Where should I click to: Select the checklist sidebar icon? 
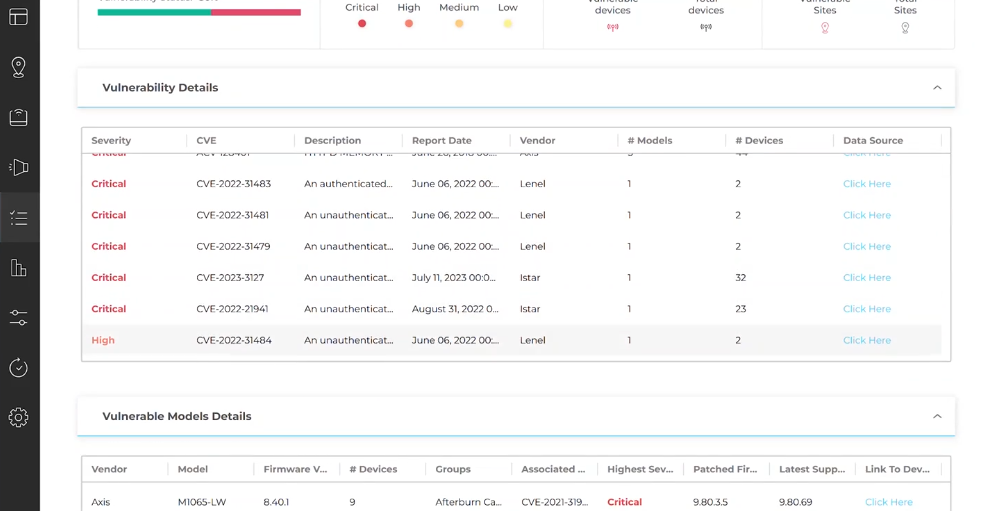19,218
